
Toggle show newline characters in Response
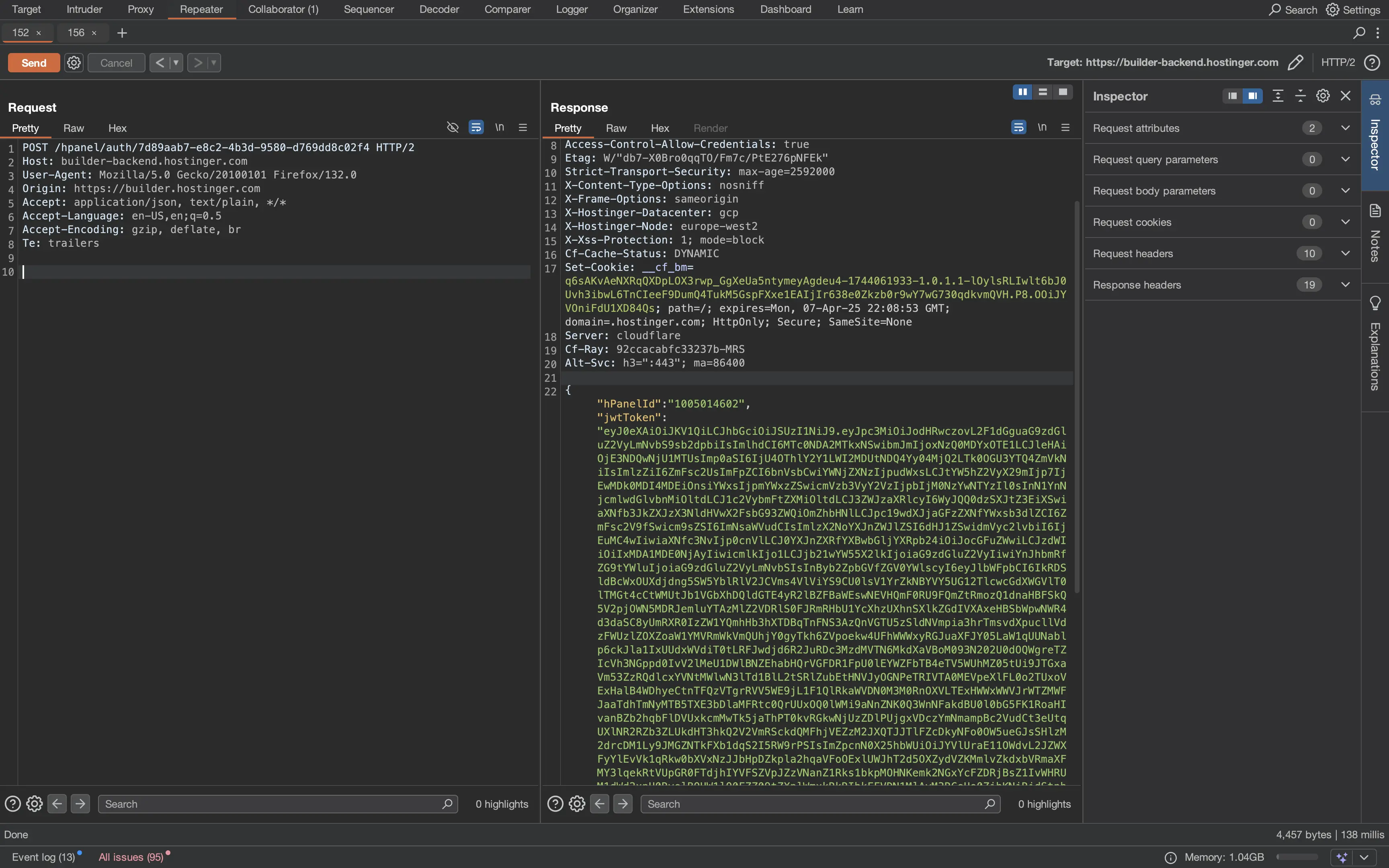(x=1042, y=127)
